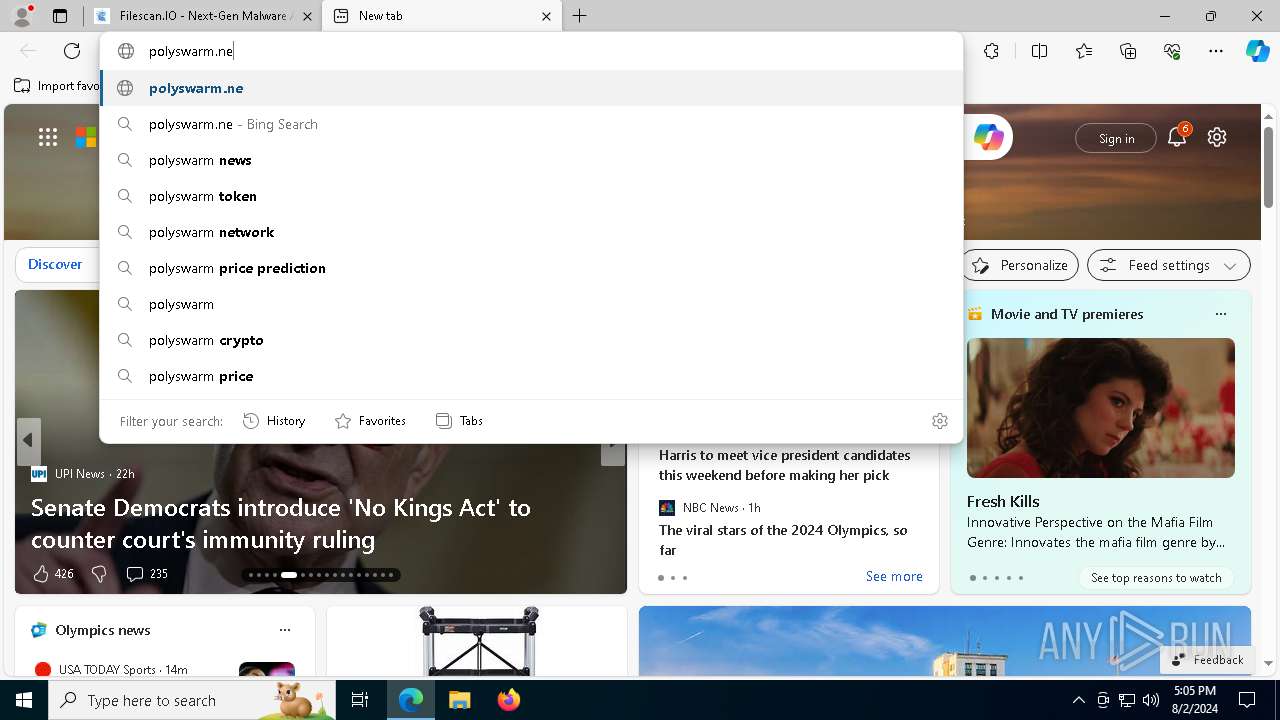
Task: Choose polyswarm price prediction suggestion
Action: (x=531, y=268)
